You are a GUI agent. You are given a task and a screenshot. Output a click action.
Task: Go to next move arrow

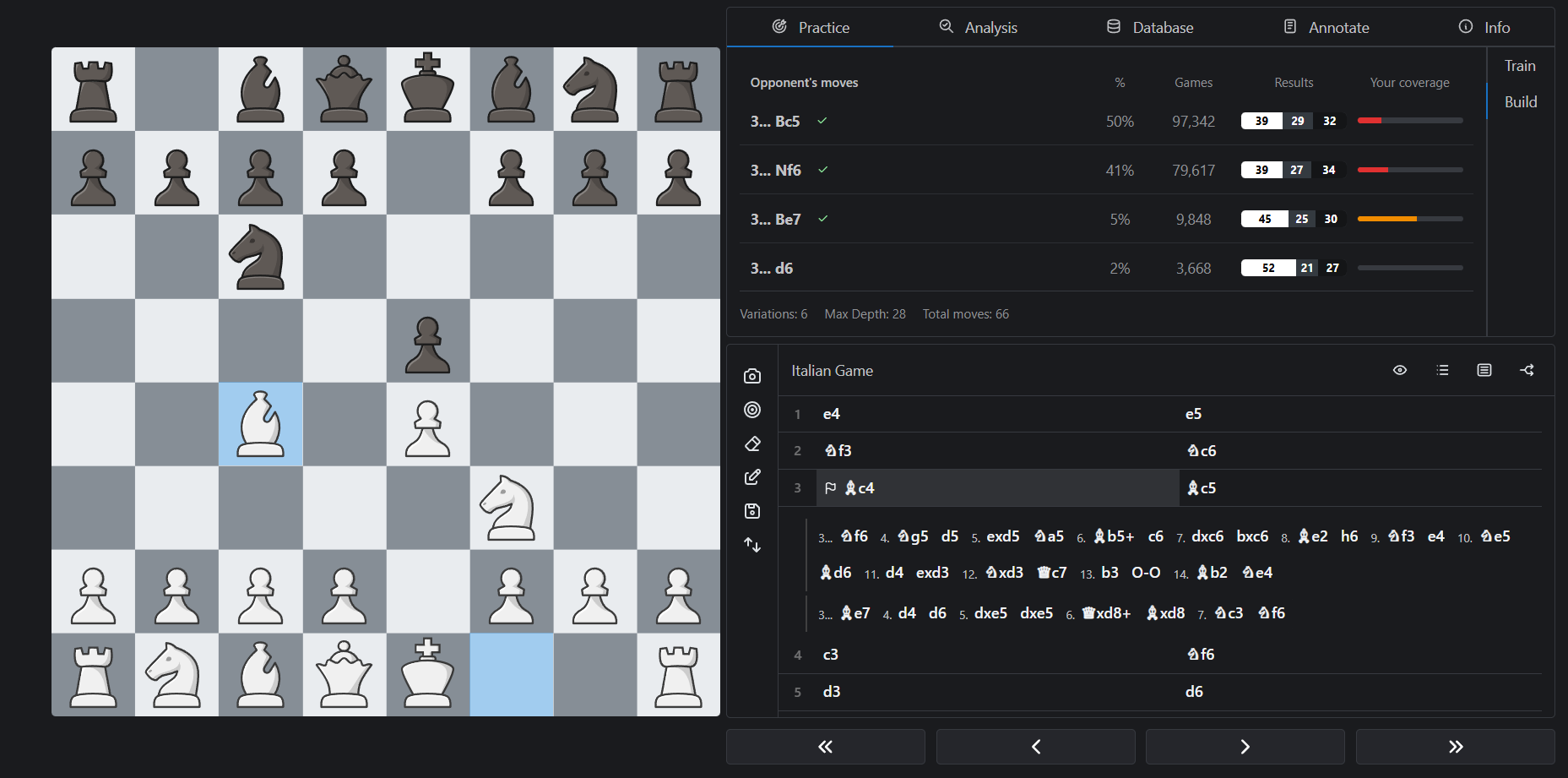click(1245, 747)
